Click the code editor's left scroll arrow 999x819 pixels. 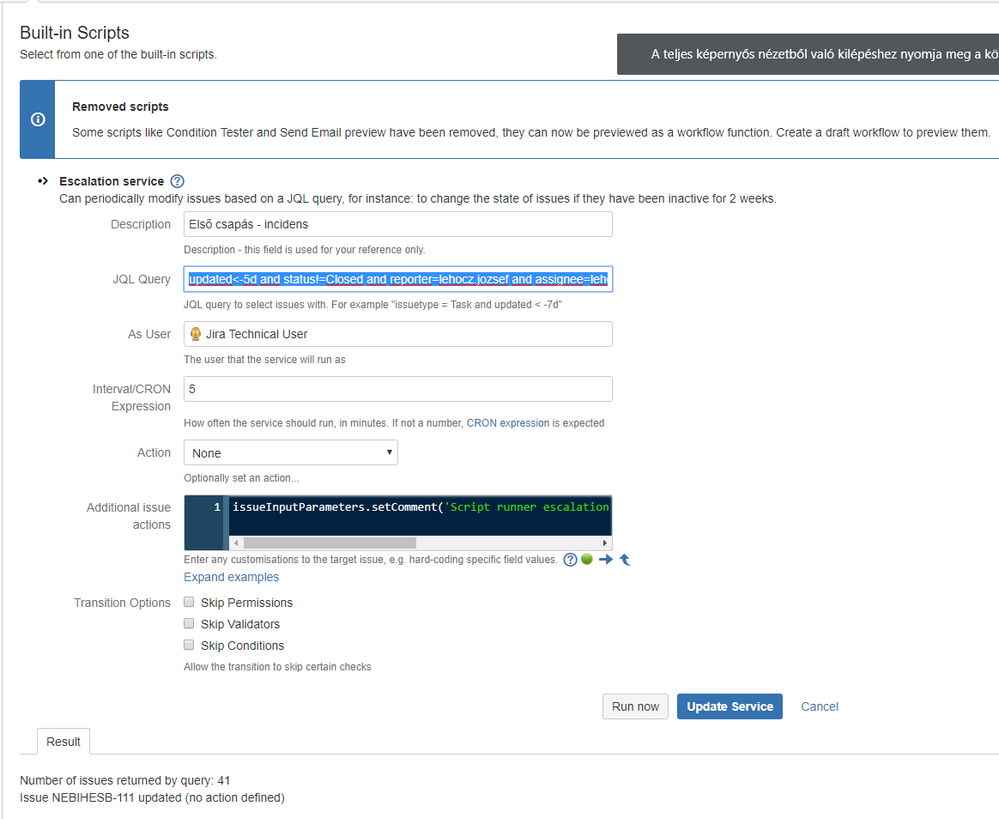click(x=236, y=543)
